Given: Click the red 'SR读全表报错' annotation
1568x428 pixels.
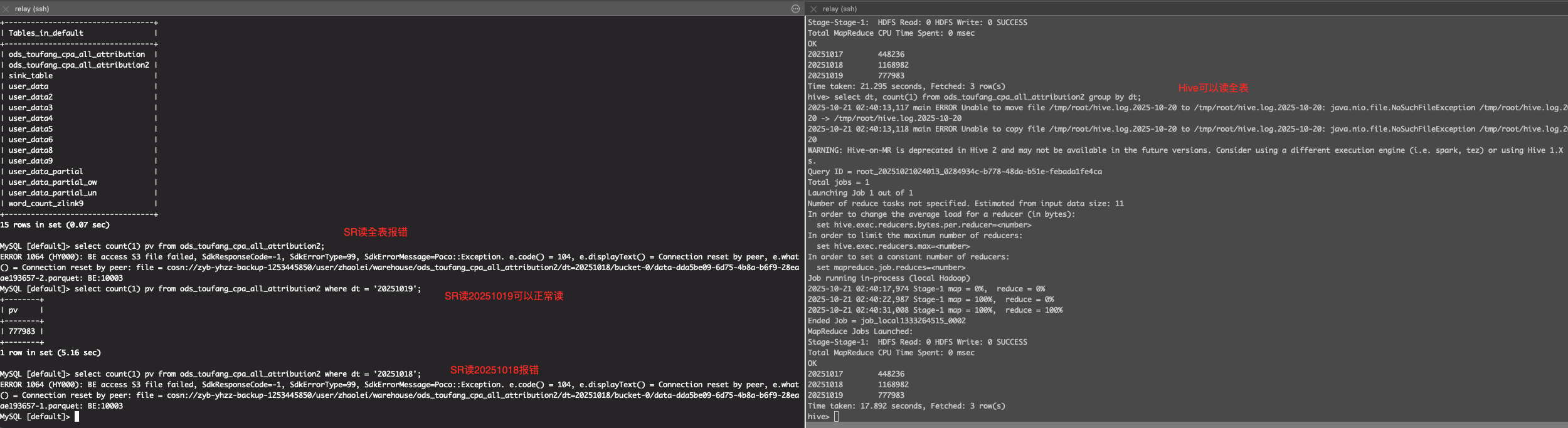Looking at the screenshot, I should pos(375,232).
